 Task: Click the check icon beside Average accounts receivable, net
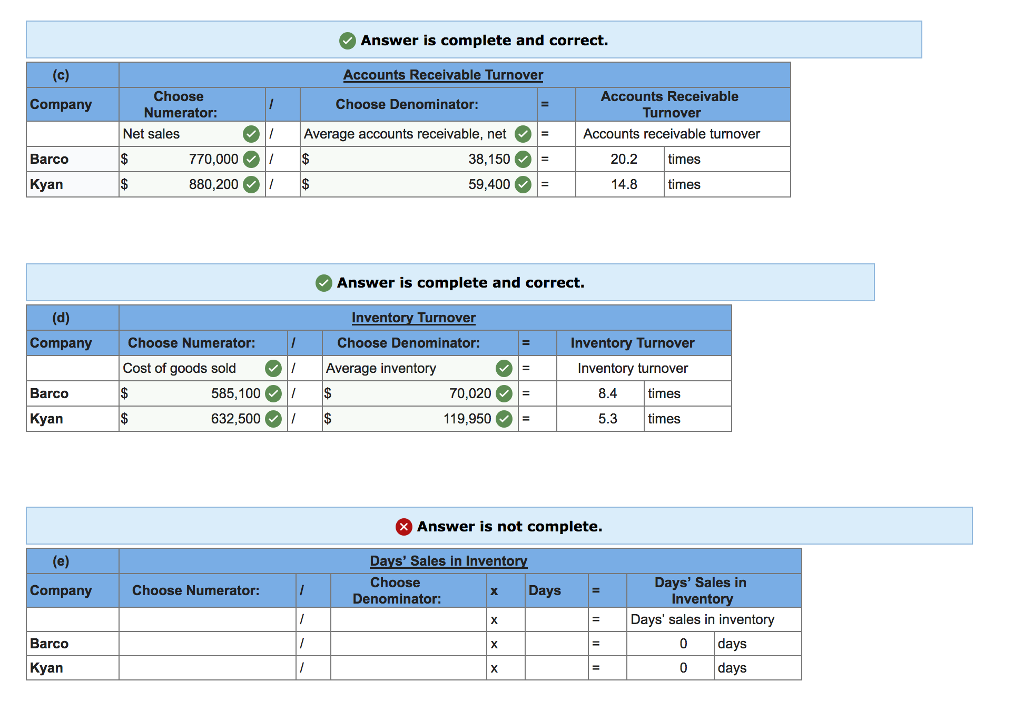523,134
